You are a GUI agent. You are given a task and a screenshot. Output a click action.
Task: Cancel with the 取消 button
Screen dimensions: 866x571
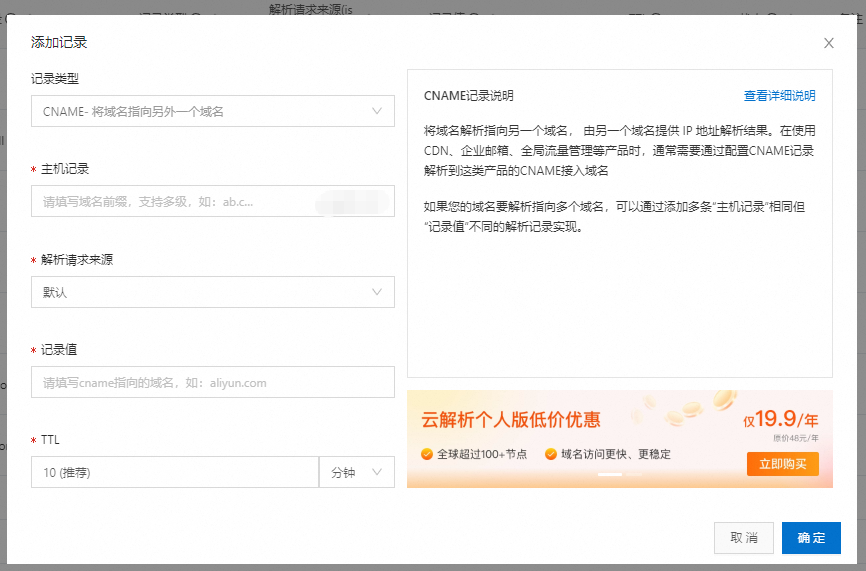click(x=743, y=538)
